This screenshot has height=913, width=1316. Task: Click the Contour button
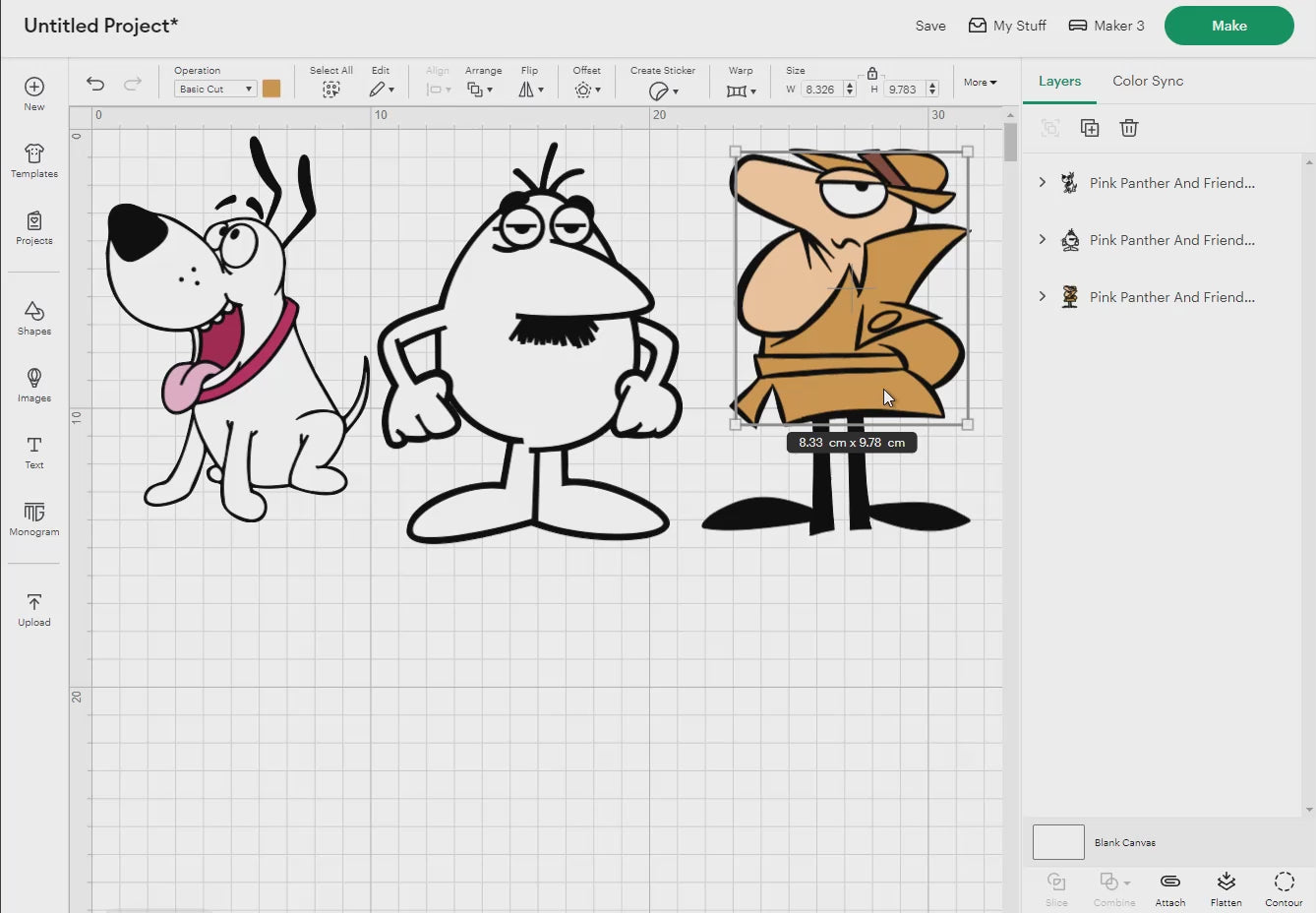tap(1284, 888)
